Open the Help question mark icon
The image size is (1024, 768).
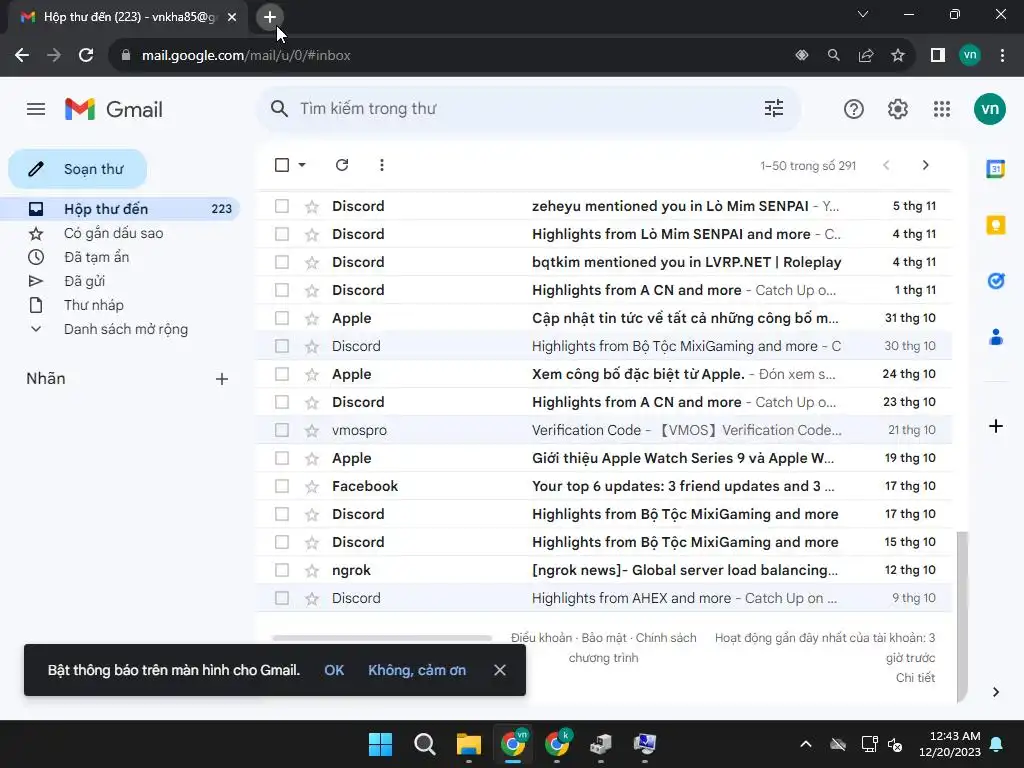(x=854, y=109)
